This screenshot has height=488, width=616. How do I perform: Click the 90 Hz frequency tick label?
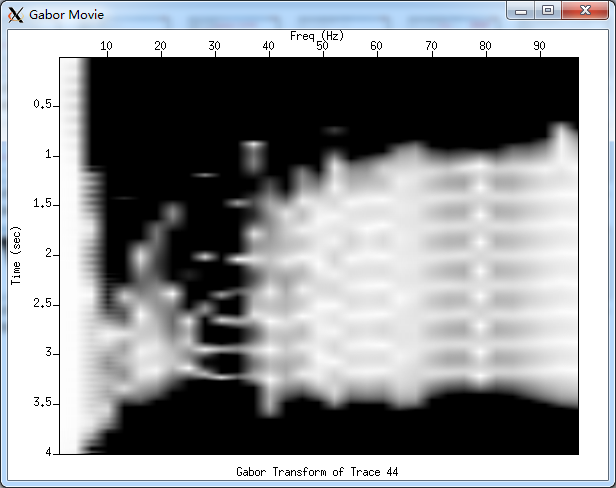coord(539,46)
